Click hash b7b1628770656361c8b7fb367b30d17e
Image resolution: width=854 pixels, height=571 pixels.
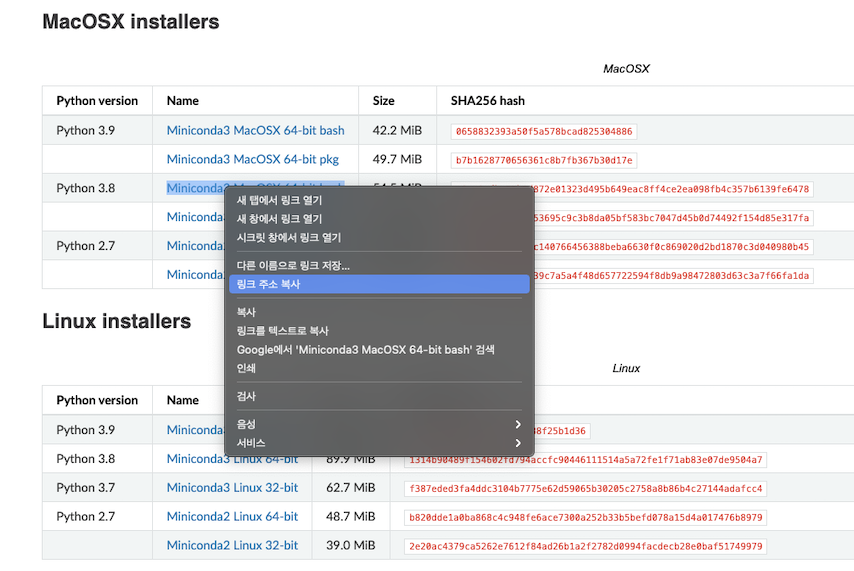pos(544,160)
